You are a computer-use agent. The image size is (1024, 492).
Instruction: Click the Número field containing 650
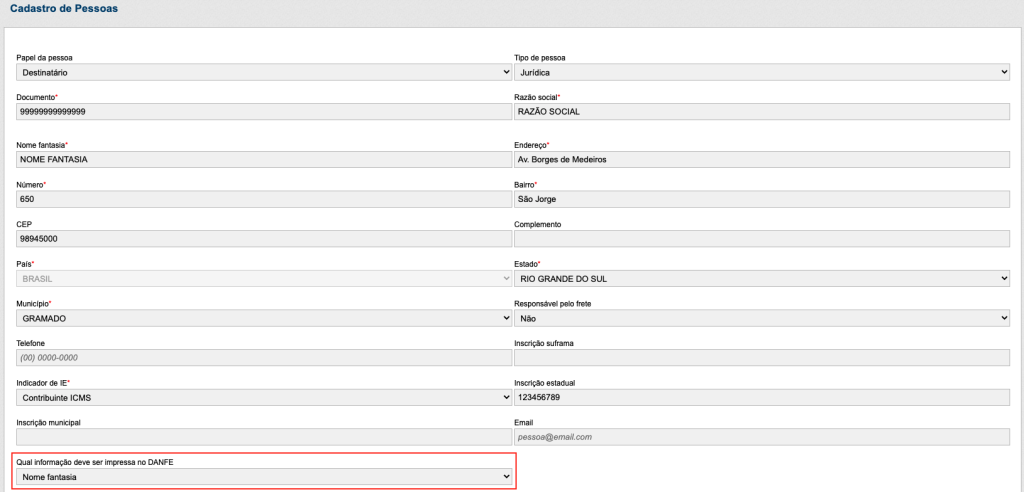click(264, 199)
